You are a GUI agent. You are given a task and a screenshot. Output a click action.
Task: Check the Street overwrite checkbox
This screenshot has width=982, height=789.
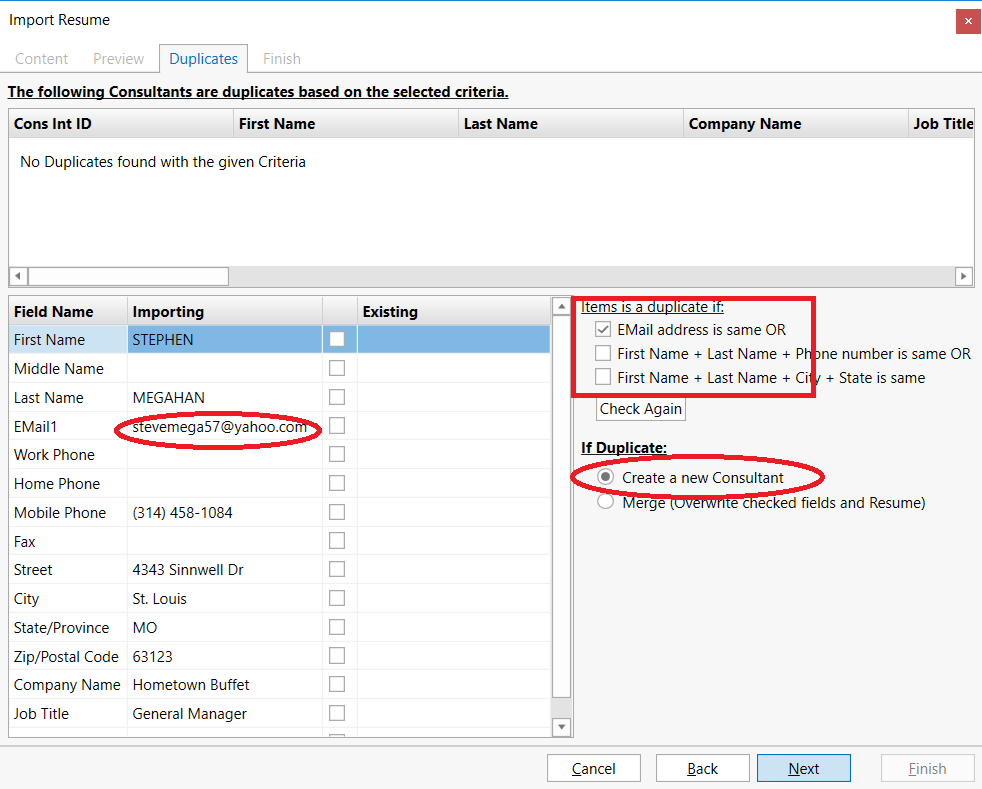point(337,569)
